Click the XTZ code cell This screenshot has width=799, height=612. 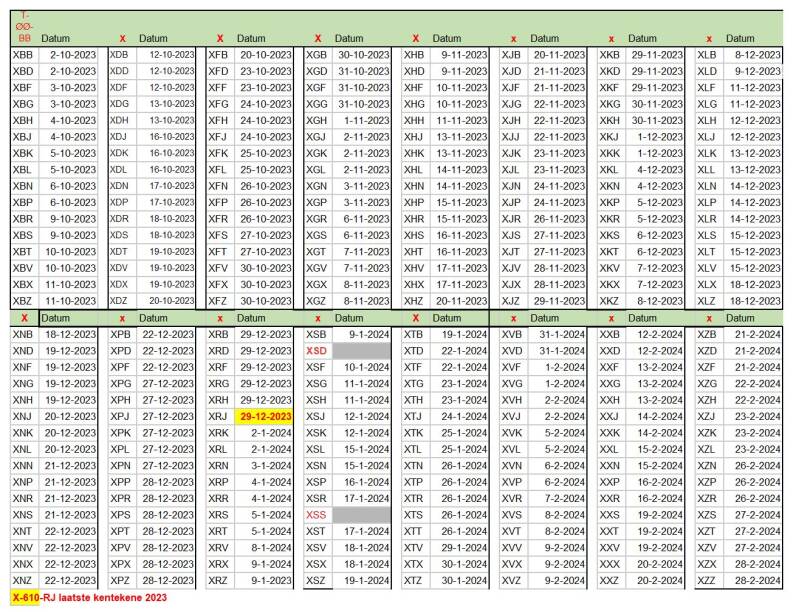(414, 581)
